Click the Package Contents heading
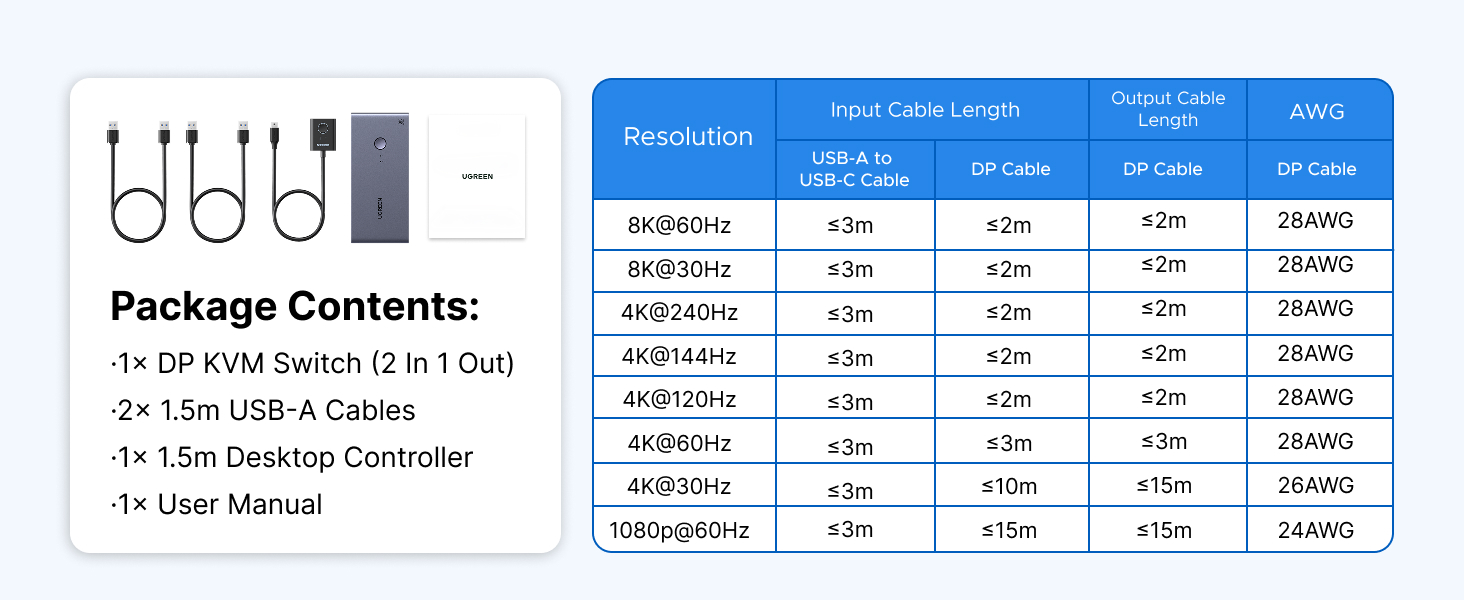Screen dimensions: 1464x600 coord(295,307)
